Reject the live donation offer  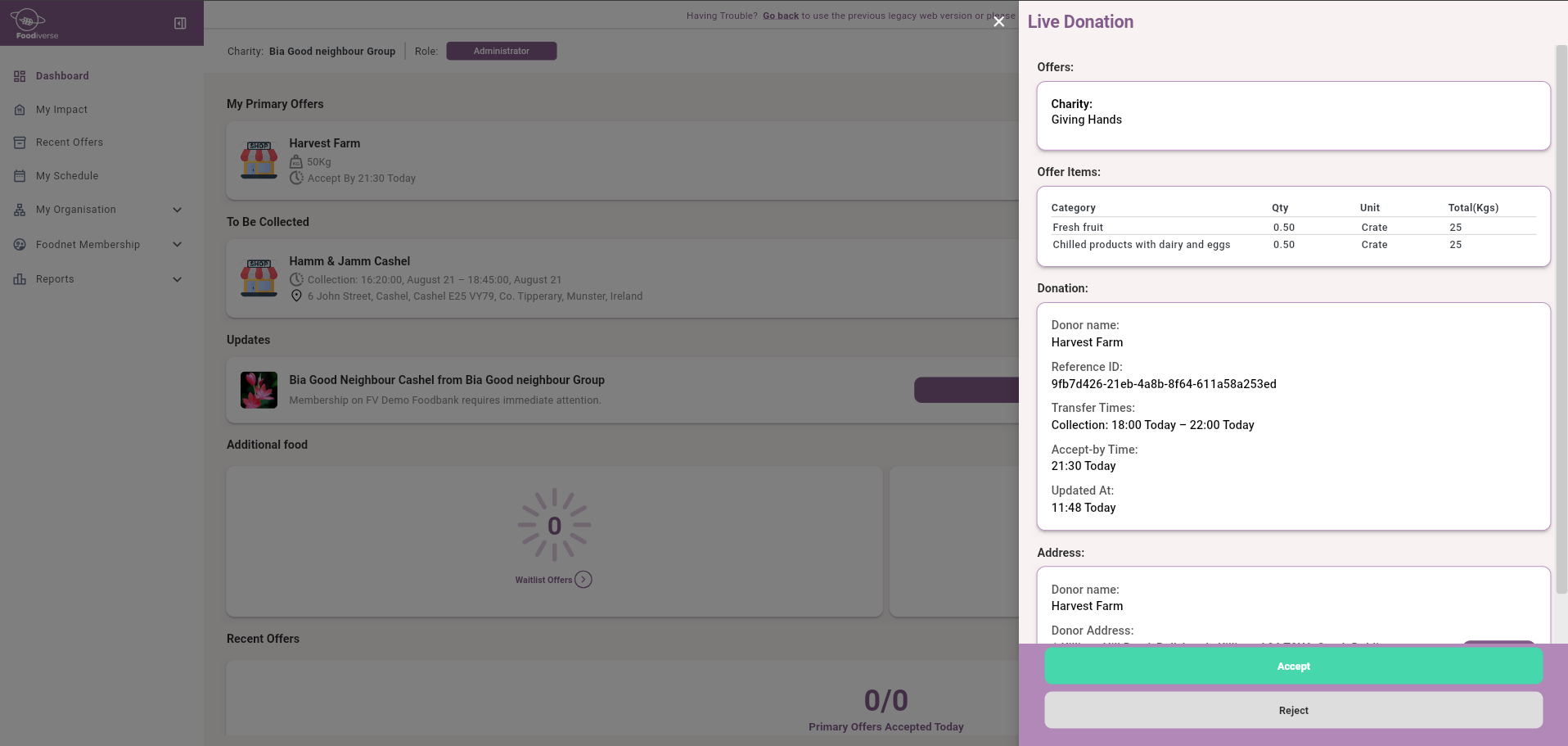click(x=1293, y=711)
